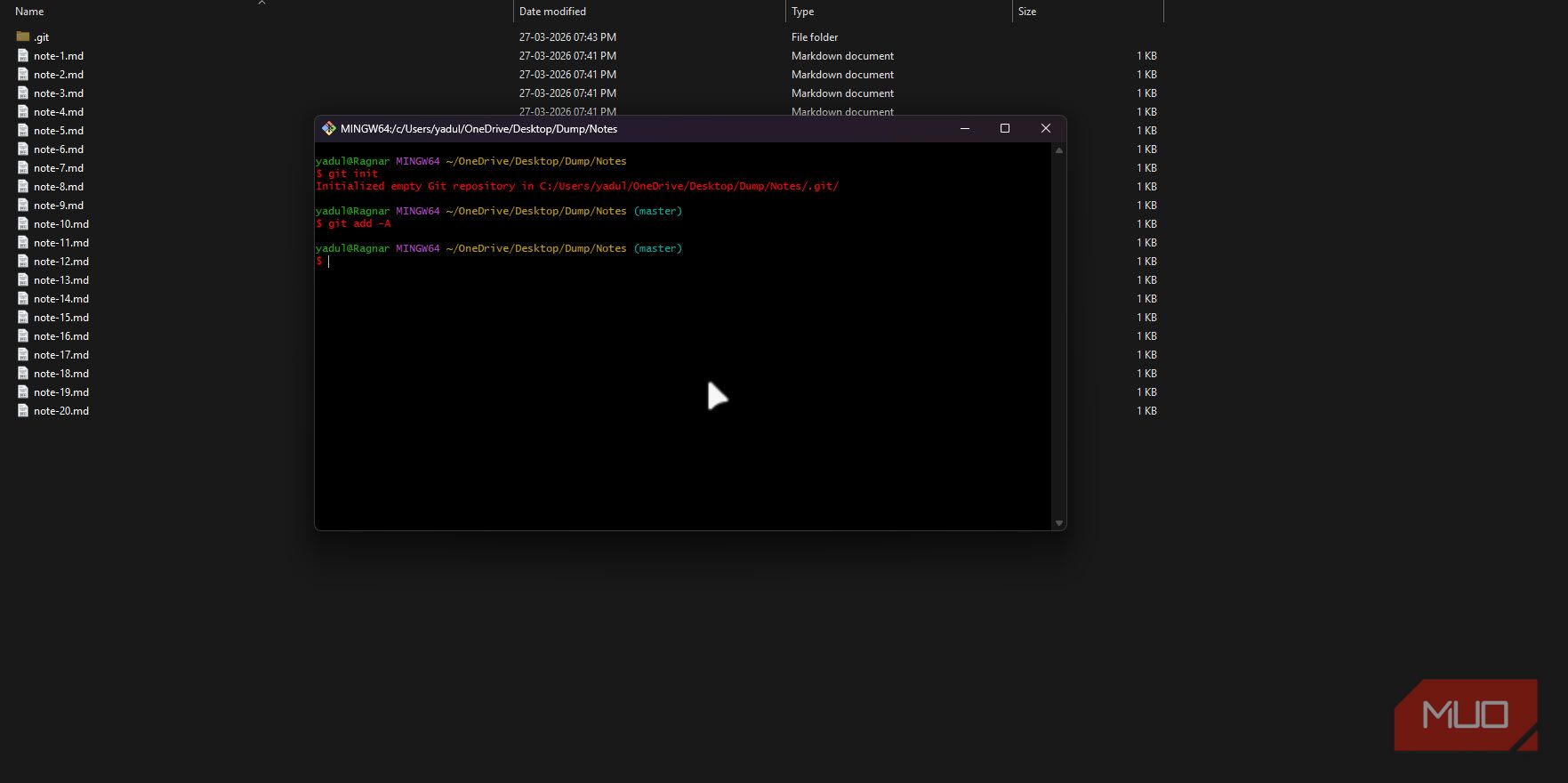This screenshot has height=783, width=1568.
Task: Select the file name note-4.md
Action: (59, 111)
